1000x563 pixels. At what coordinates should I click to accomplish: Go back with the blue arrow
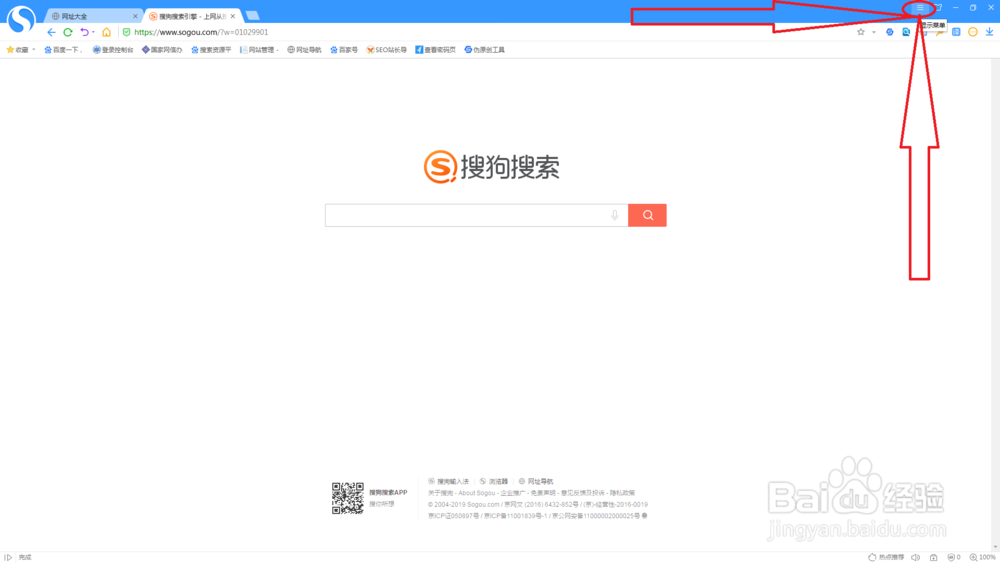coord(52,32)
